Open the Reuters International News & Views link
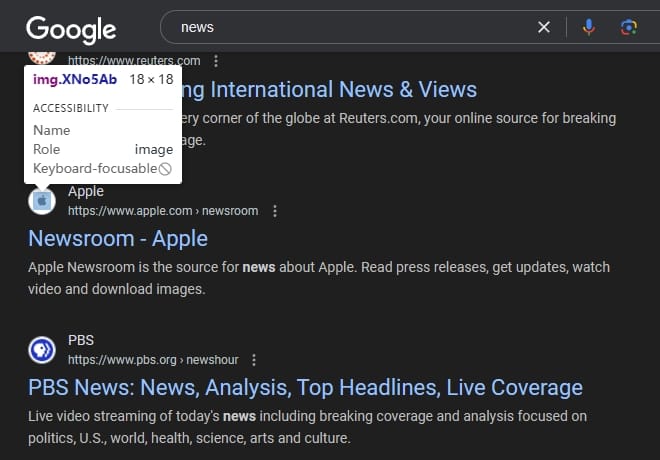The width and height of the screenshot is (660, 460). [x=330, y=90]
